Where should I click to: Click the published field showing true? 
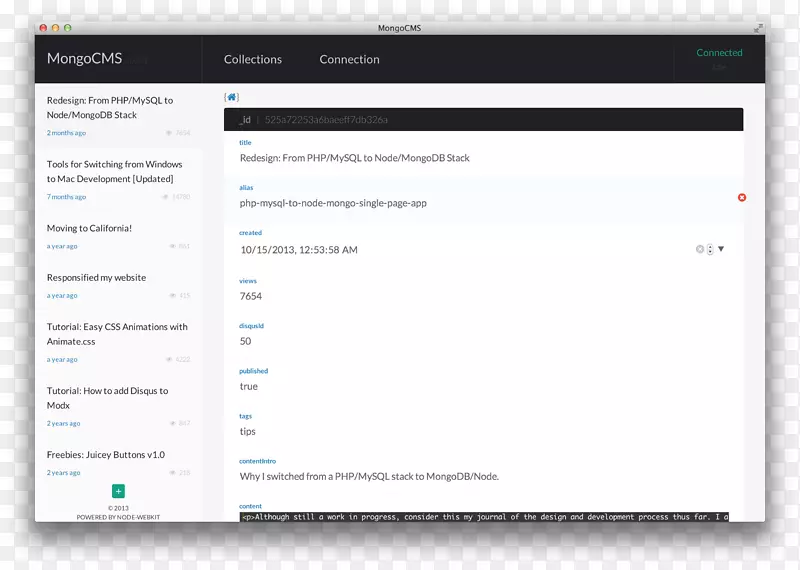point(249,386)
